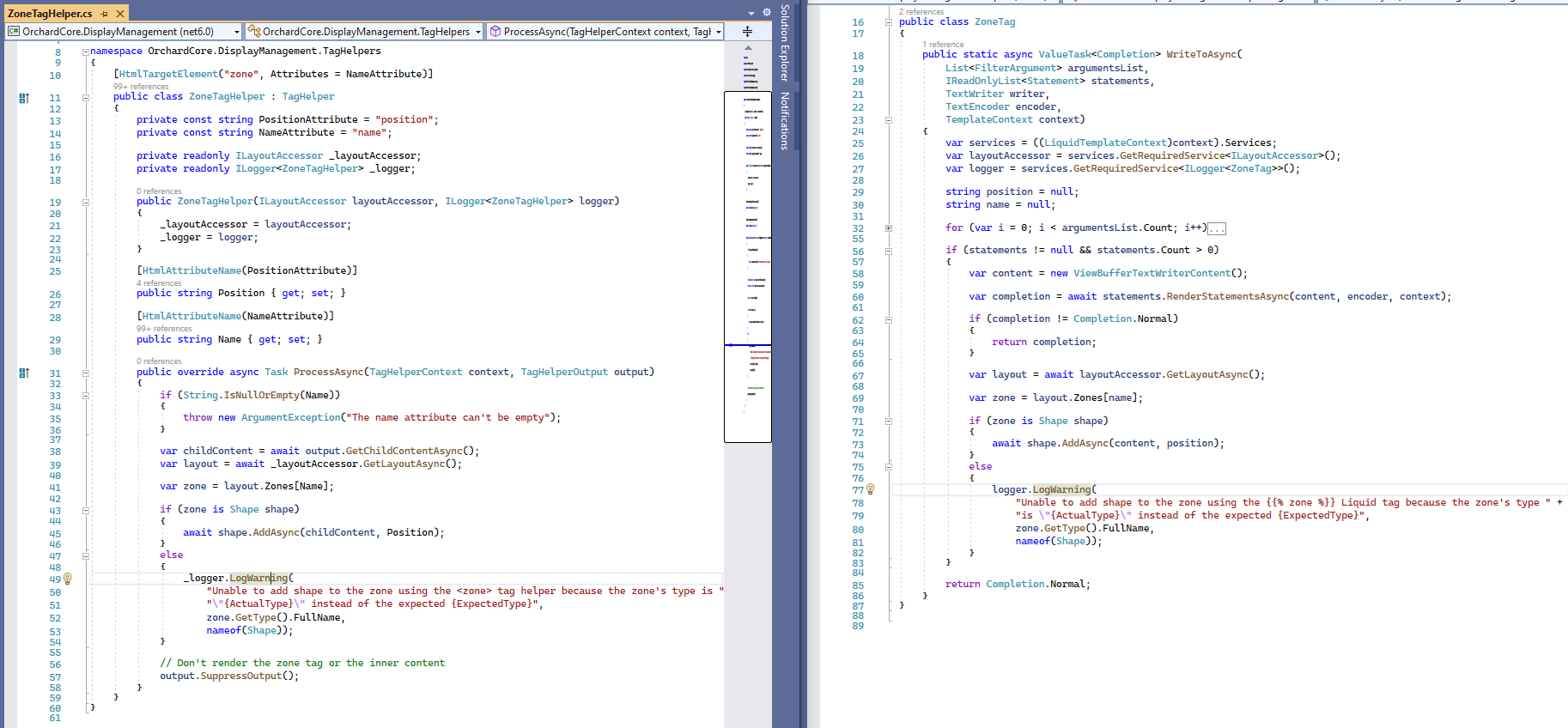
Task: Pin the ZoneTagHelper.cs tab
Action: [104, 14]
